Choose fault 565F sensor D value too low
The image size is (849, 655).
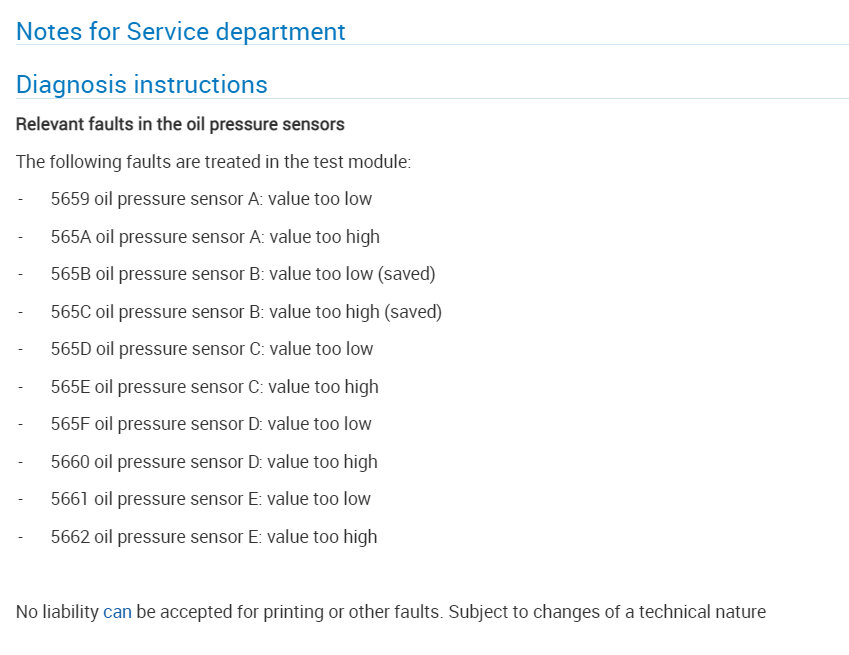tap(211, 424)
